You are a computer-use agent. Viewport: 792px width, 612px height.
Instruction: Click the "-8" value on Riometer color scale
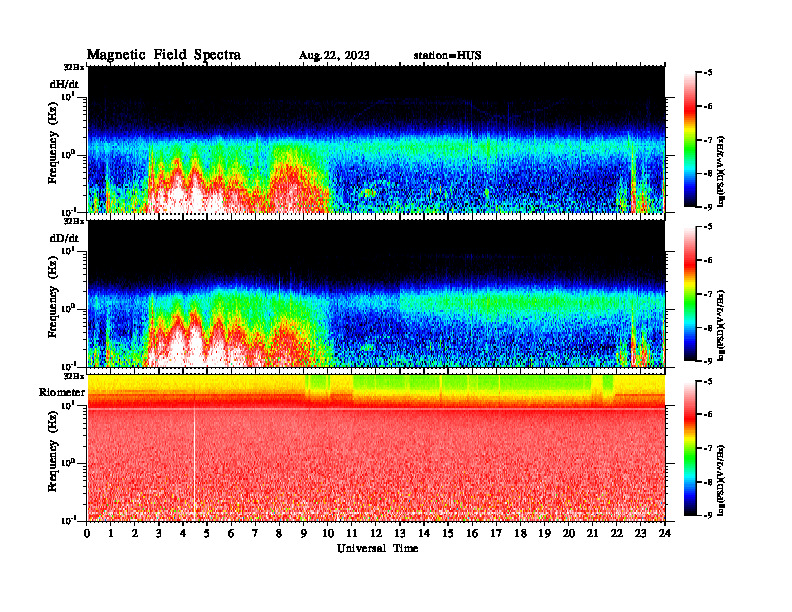click(707, 482)
